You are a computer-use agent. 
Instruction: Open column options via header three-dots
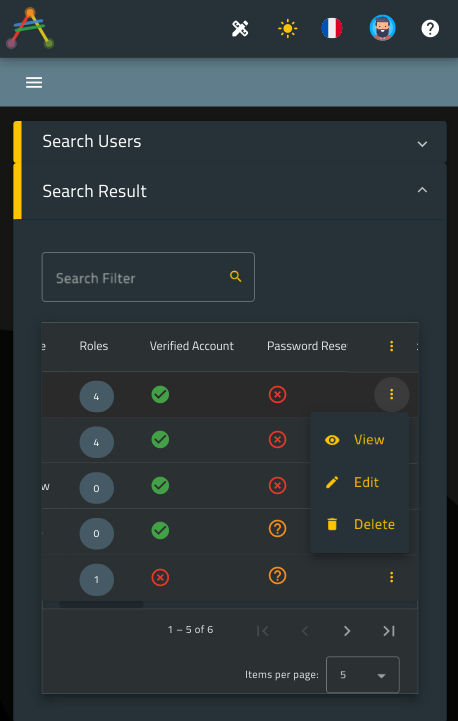pyautogui.click(x=391, y=346)
